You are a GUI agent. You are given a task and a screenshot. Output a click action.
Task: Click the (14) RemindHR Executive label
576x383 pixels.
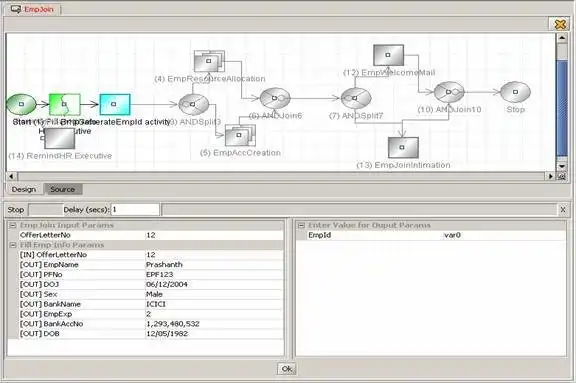(60, 156)
